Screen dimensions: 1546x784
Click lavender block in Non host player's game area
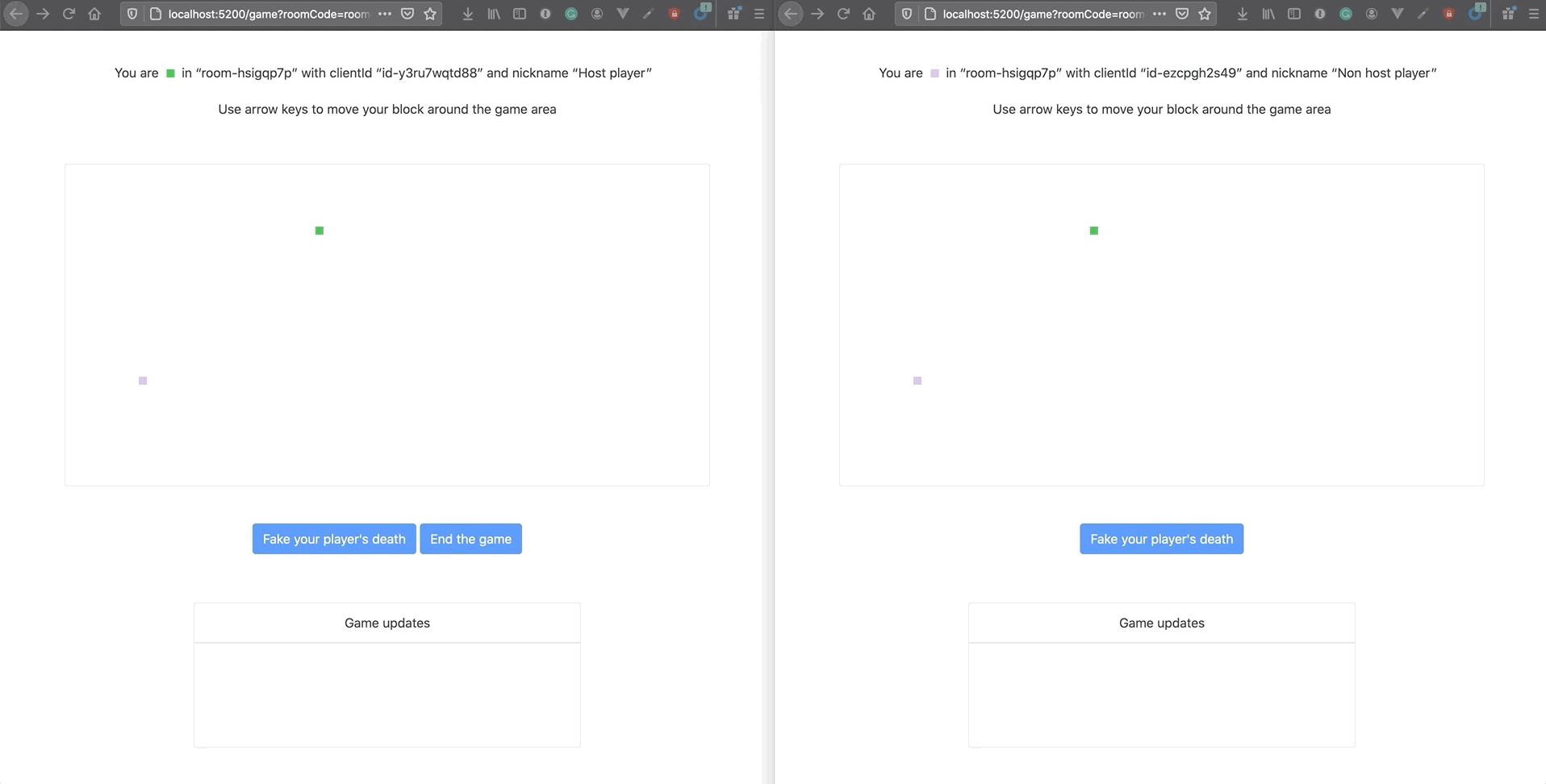click(917, 381)
